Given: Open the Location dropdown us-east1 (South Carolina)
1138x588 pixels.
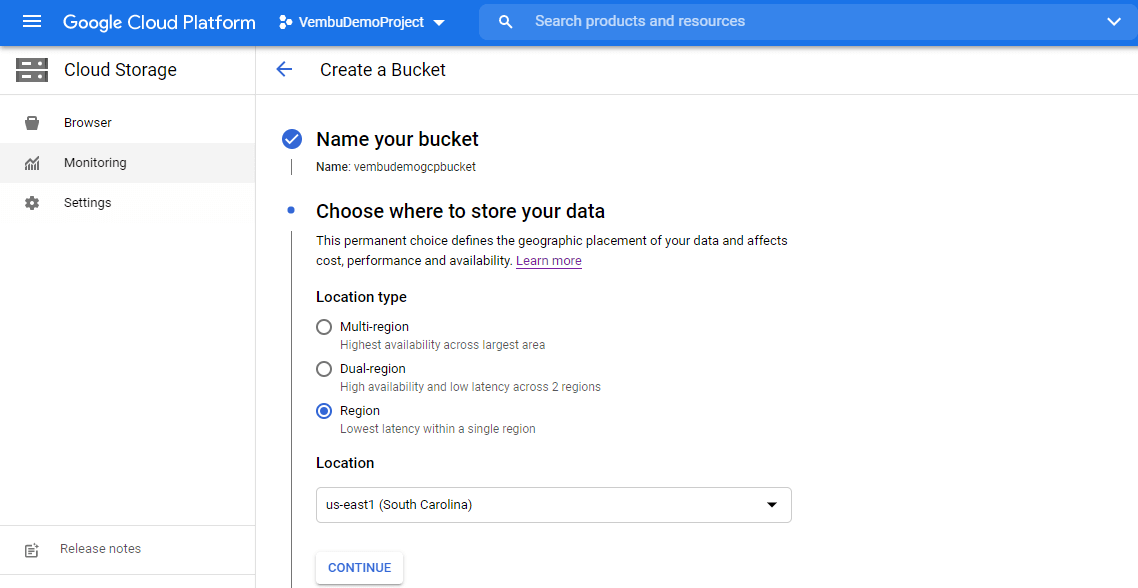Looking at the screenshot, I should point(554,505).
